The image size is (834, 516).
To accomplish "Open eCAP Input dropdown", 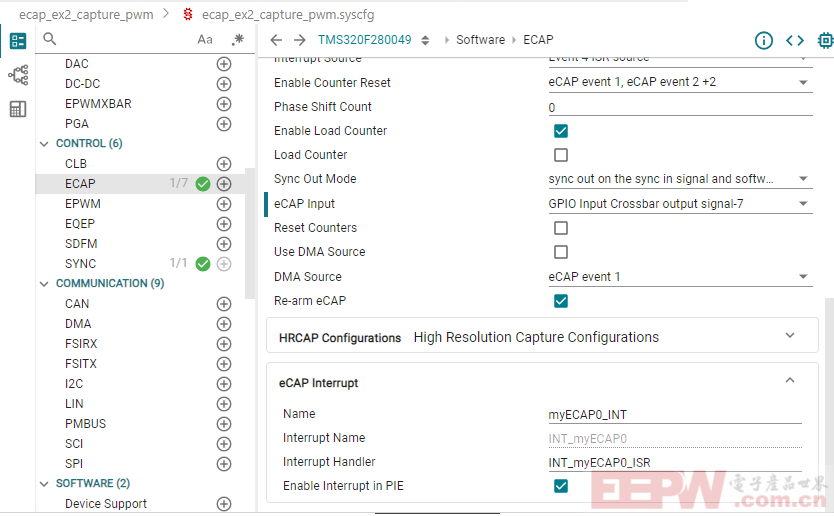I will coord(680,204).
